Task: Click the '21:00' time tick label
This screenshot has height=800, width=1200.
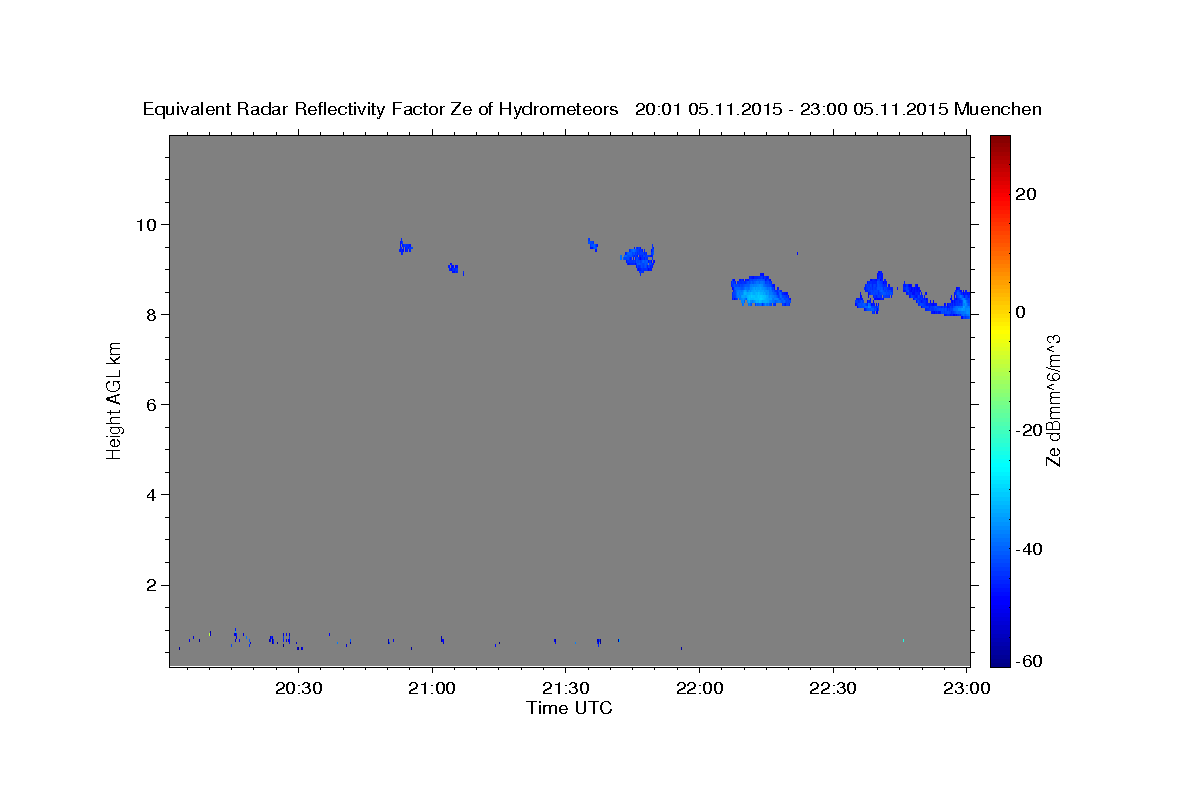Action: [433, 688]
